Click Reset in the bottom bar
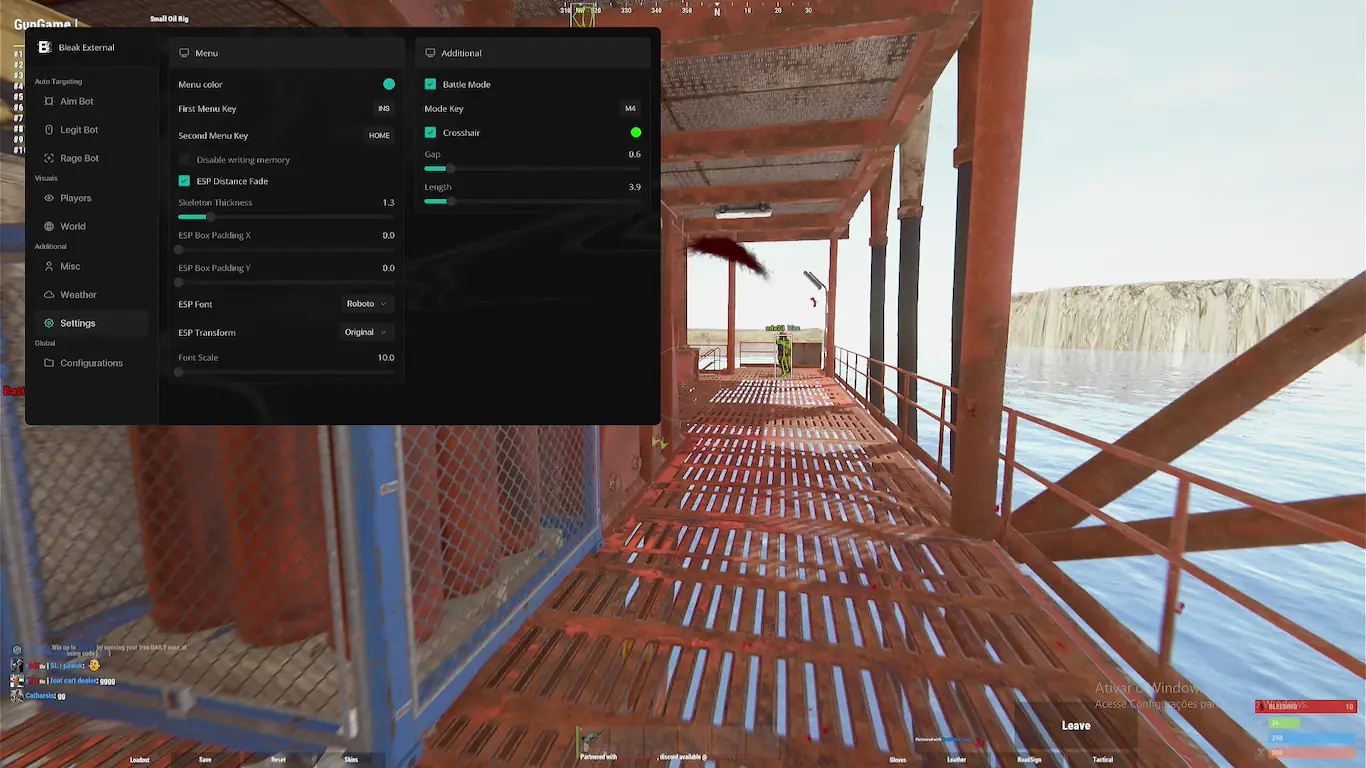This screenshot has width=1366, height=768. pos(278,760)
